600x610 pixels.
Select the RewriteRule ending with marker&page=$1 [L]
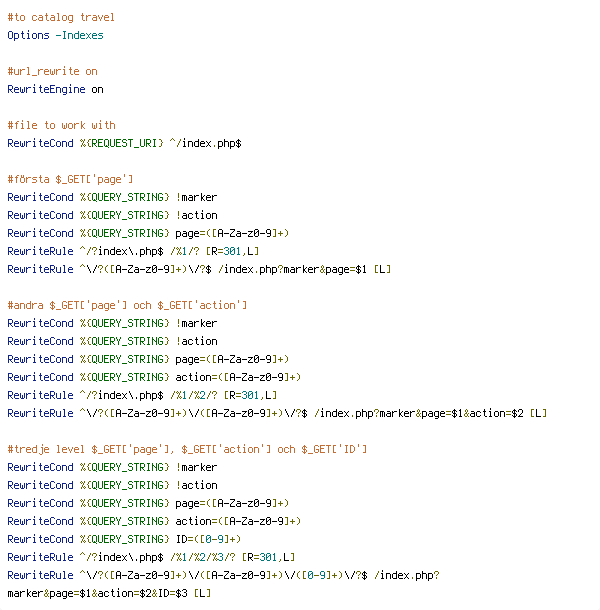pyautogui.click(x=199, y=269)
